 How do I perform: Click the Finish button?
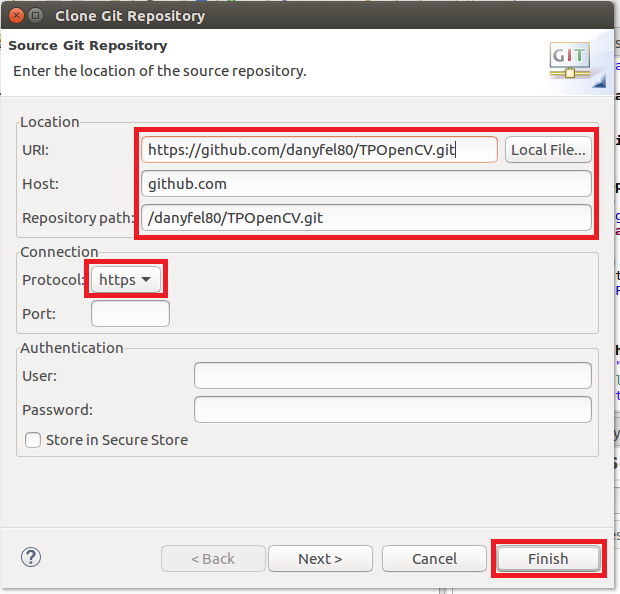(x=548, y=559)
